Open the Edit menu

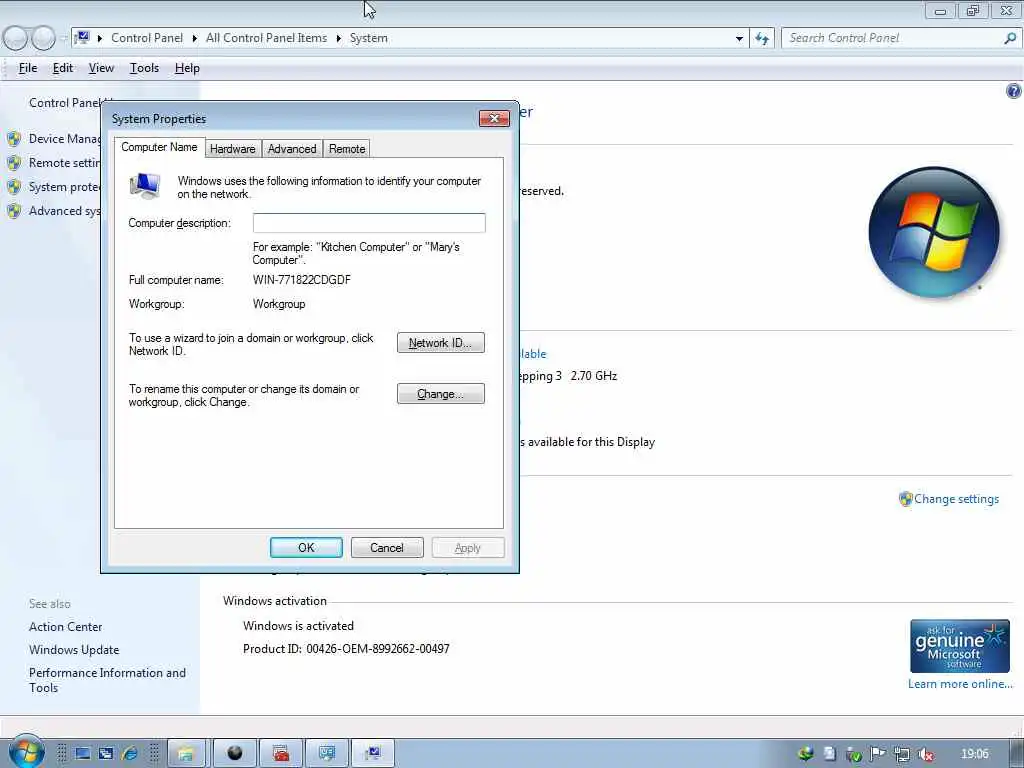pos(63,68)
